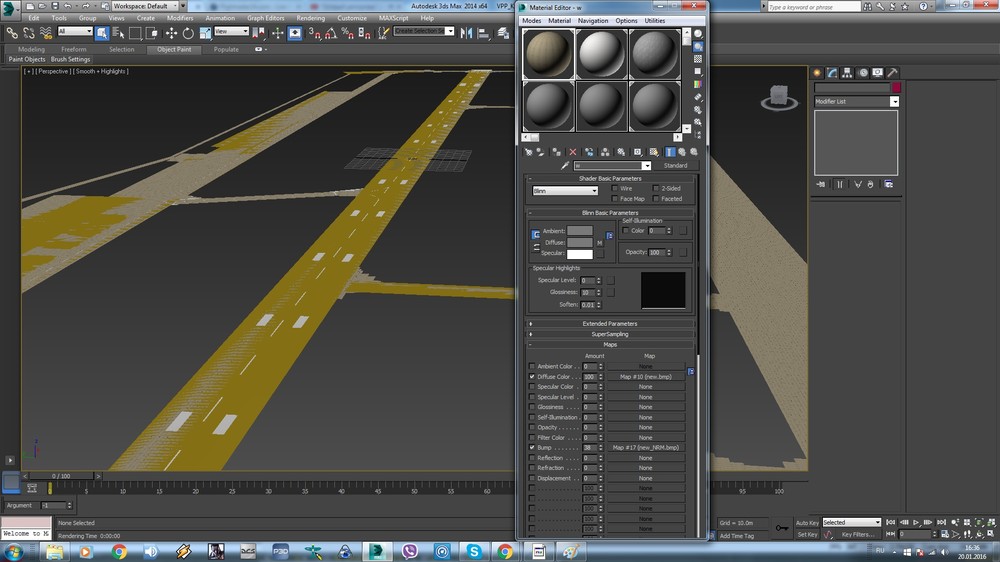The image size is (1000, 562).
Task: Click the material eyedropper pick icon
Action: pyautogui.click(x=565, y=166)
